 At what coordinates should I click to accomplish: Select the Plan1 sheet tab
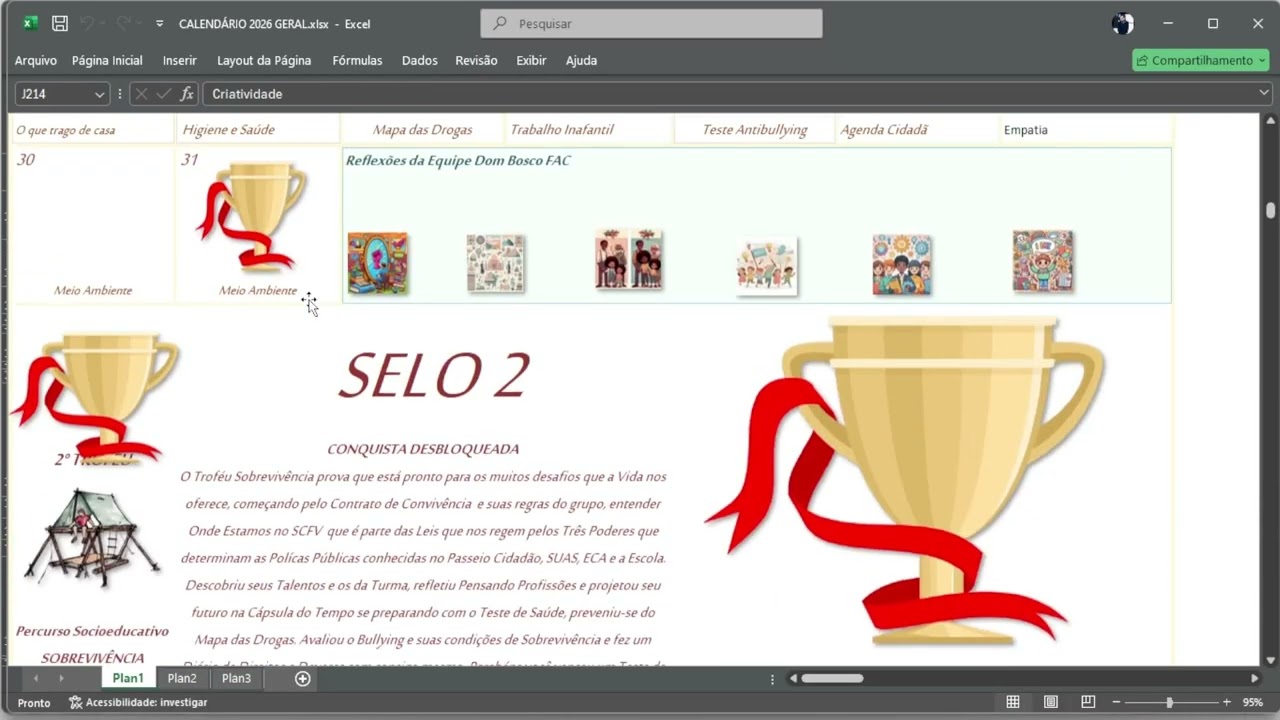128,678
